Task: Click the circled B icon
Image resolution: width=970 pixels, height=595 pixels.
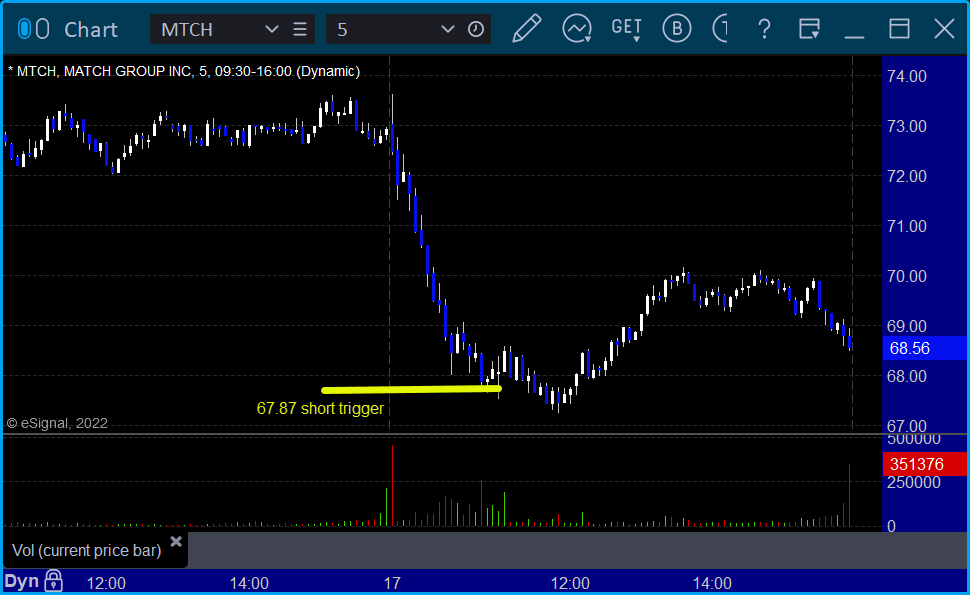Action: (x=677, y=28)
